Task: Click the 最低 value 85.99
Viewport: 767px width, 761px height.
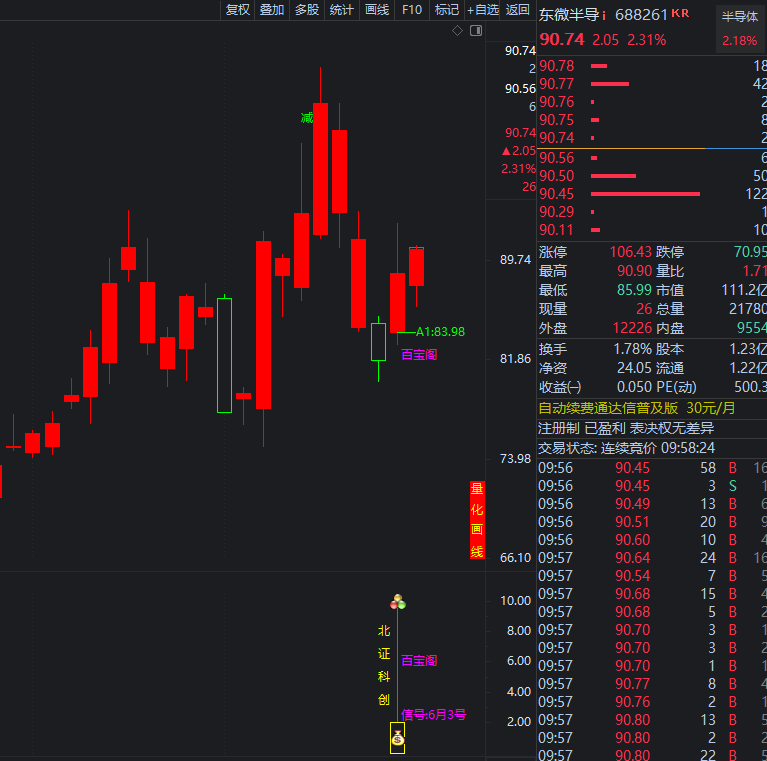Action: click(x=634, y=290)
